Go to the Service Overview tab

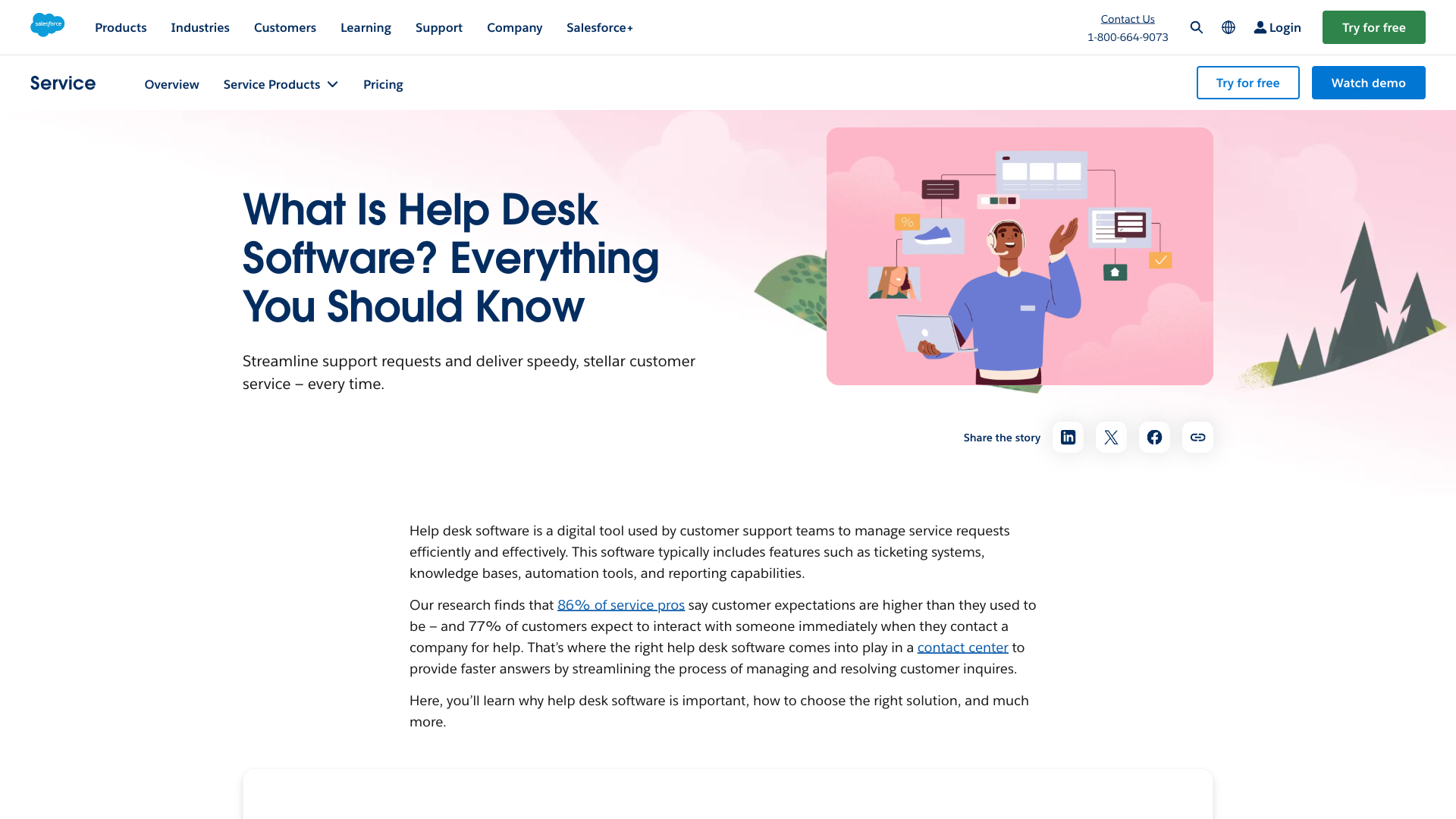172,84
